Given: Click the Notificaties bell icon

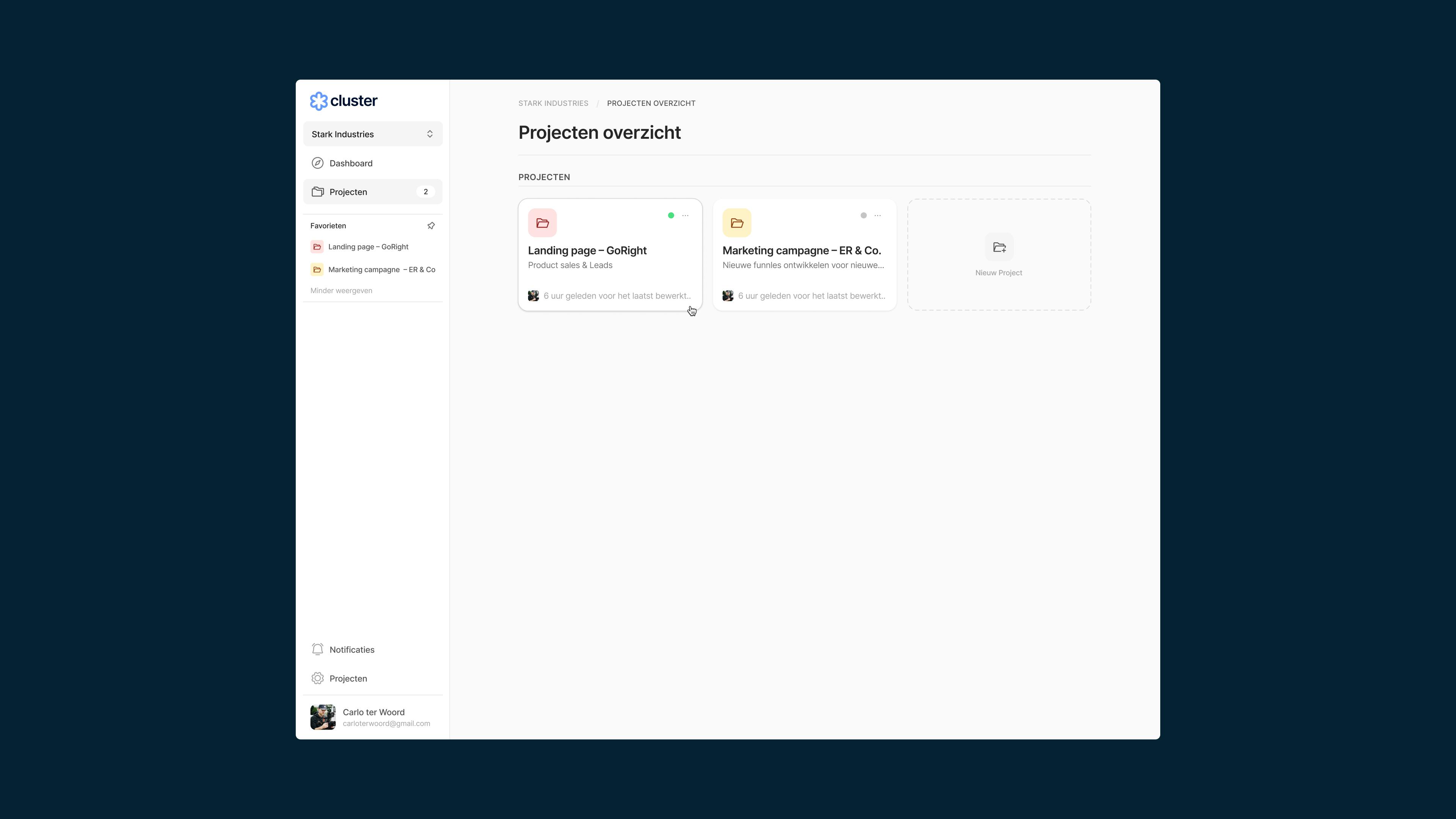Looking at the screenshot, I should 318,650.
